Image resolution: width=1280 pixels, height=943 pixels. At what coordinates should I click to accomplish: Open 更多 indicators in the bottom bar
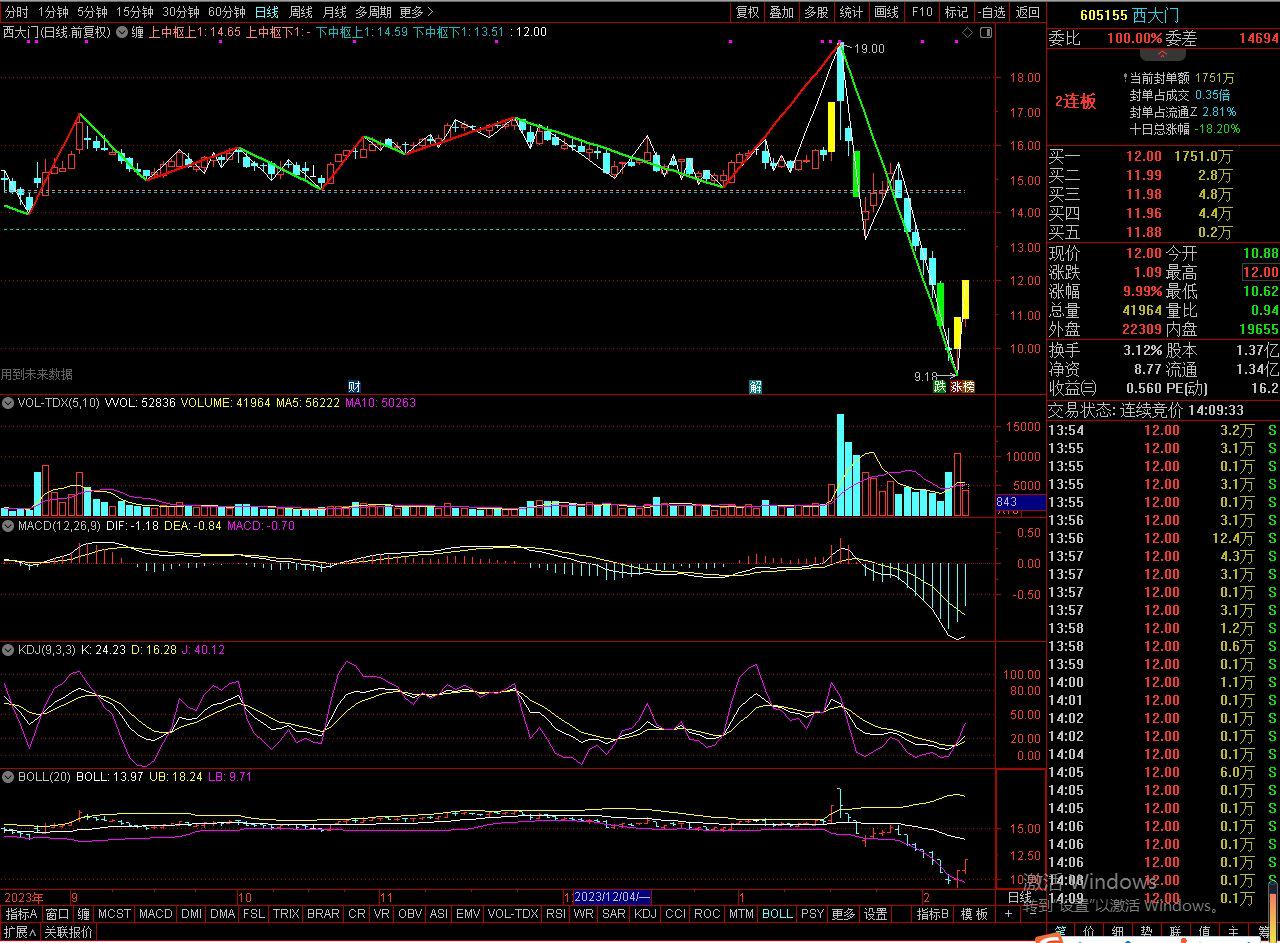coord(843,914)
